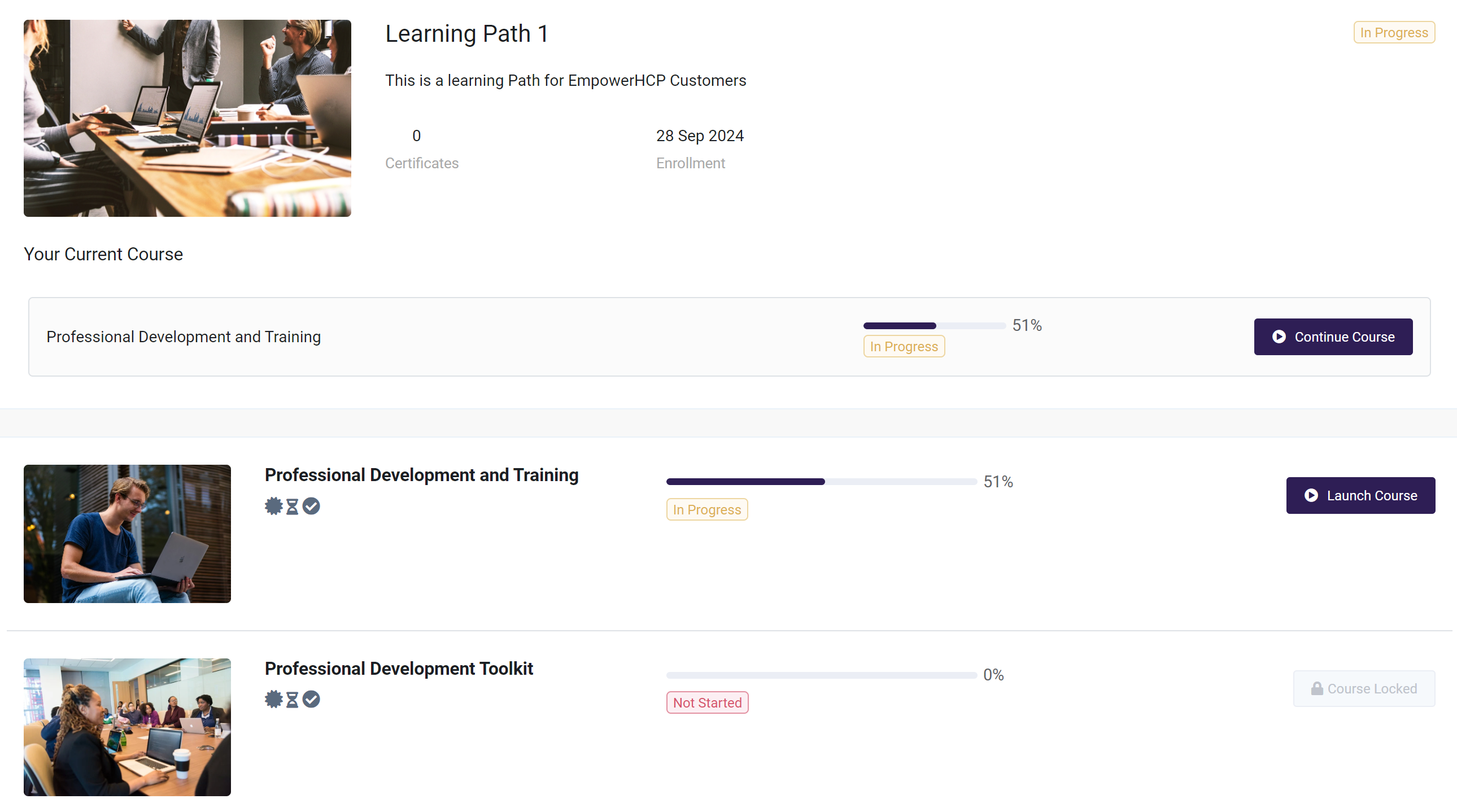Click the Professional Development Toolkit title
The image size is (1457, 812).
pyautogui.click(x=399, y=669)
